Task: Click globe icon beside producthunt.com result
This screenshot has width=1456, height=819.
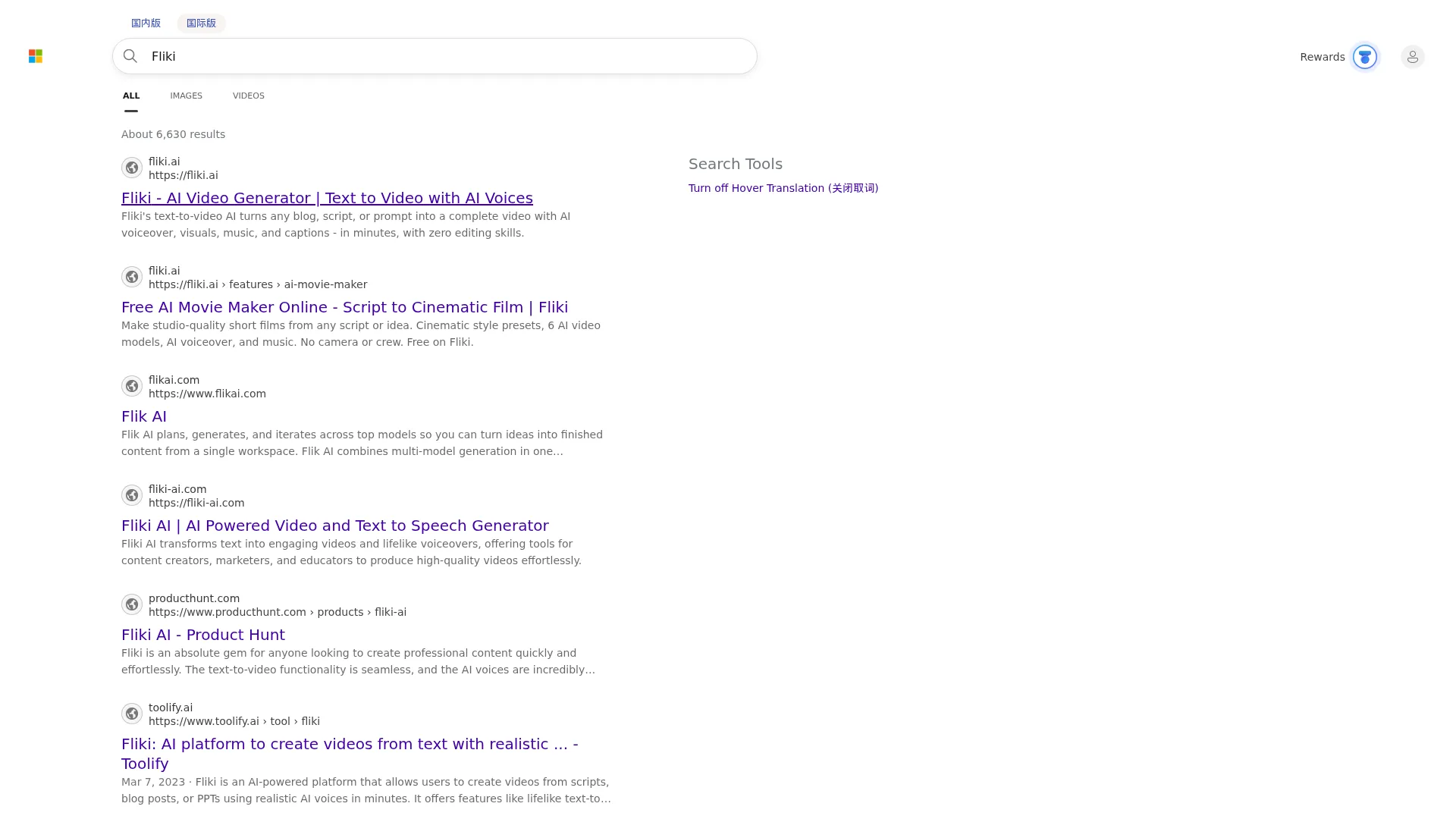Action: 132,604
